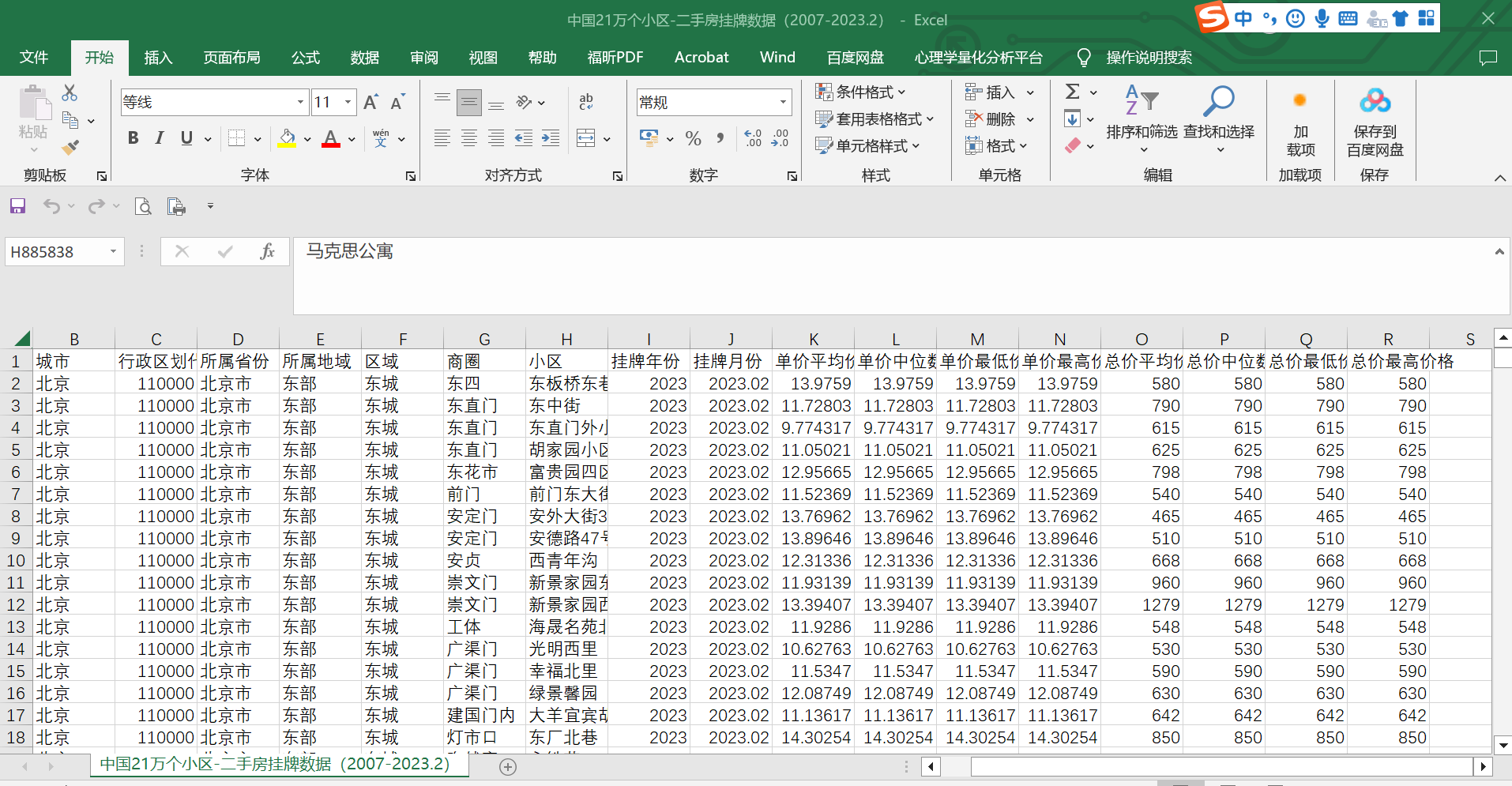Click the AutoSum sigma icon
Viewport: 1512px width, 786px height.
[1072, 92]
